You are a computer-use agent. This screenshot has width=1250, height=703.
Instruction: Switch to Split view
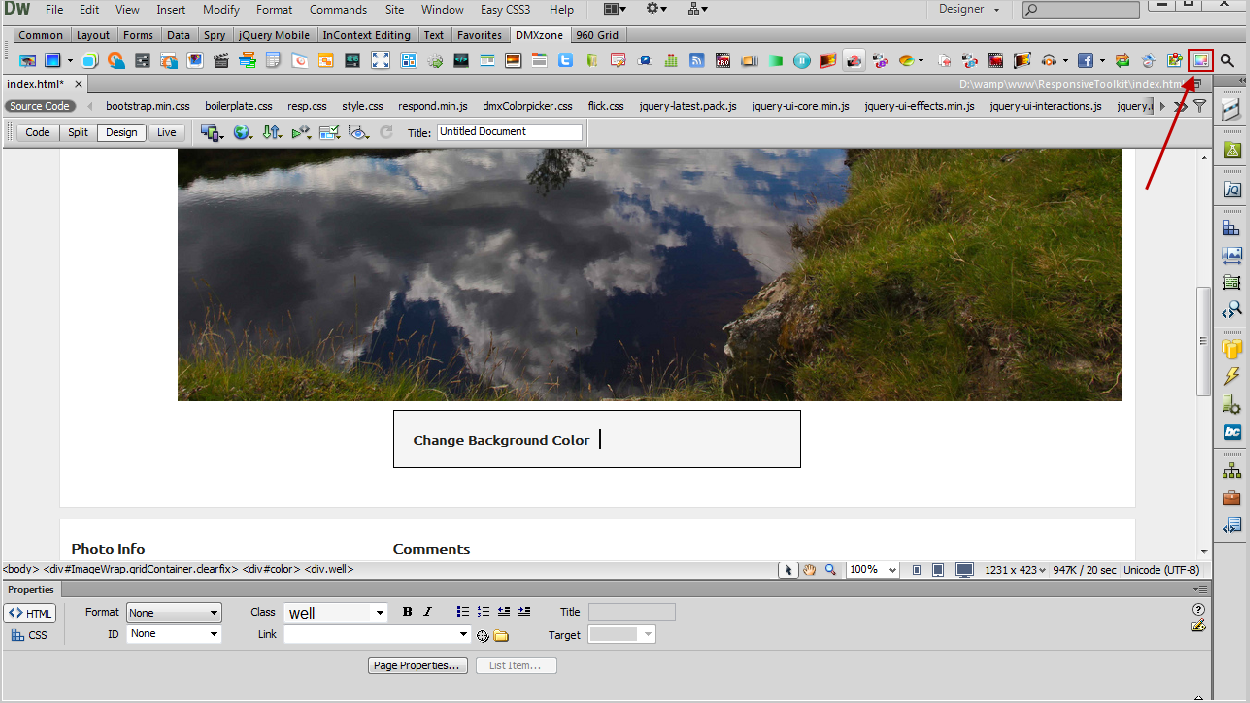tap(78, 132)
